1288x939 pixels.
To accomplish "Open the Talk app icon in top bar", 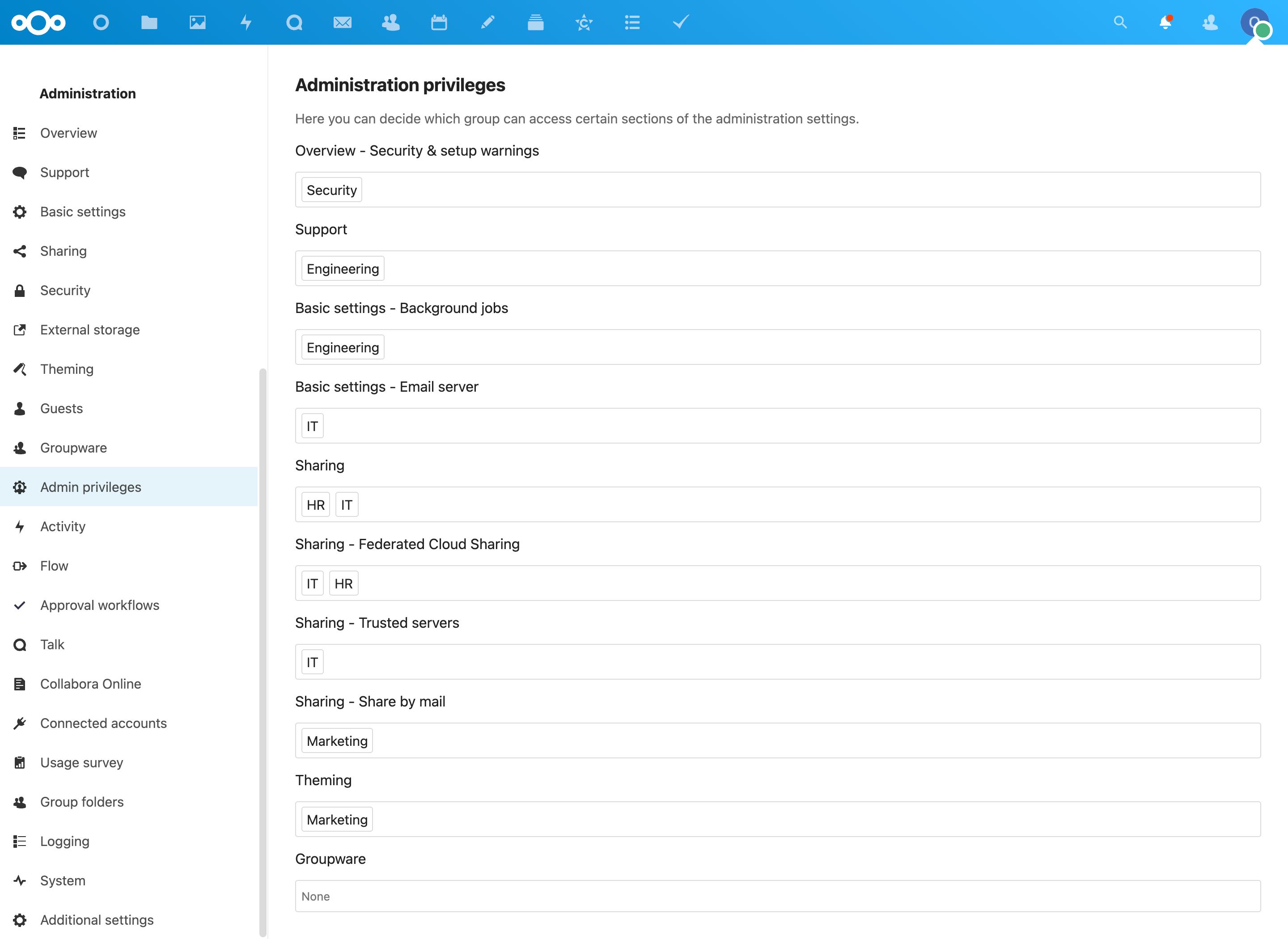I will 294,23.
